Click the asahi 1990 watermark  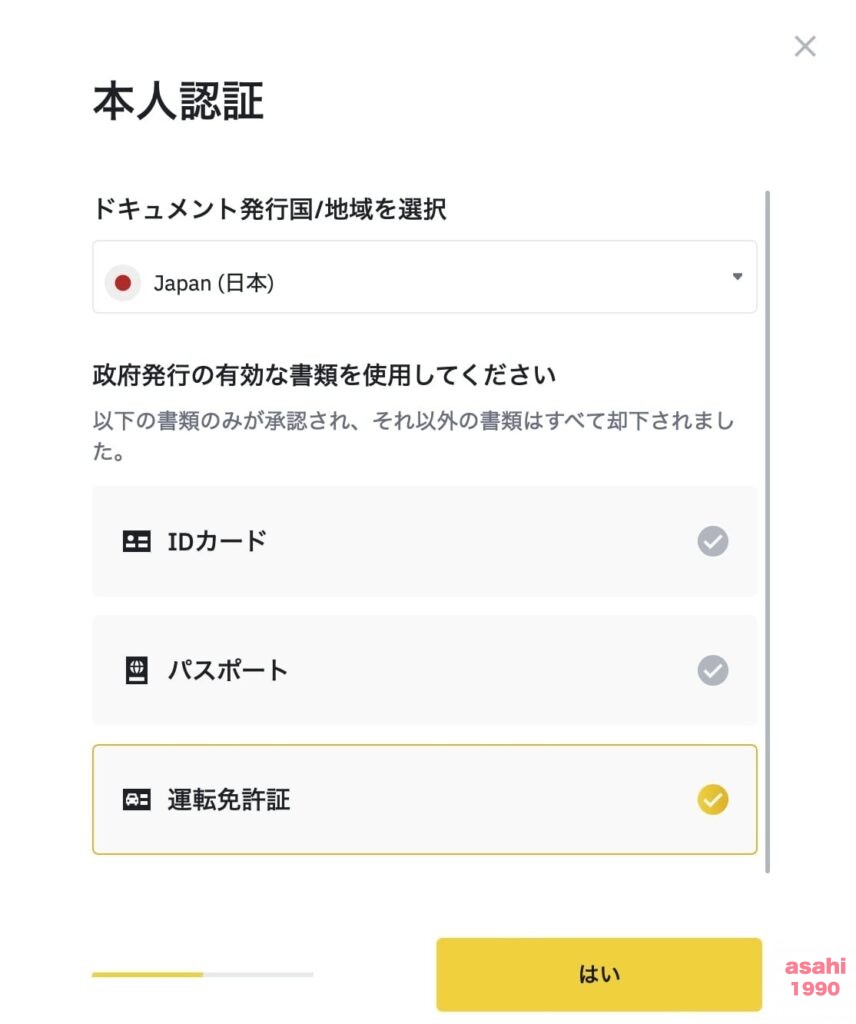[815, 977]
